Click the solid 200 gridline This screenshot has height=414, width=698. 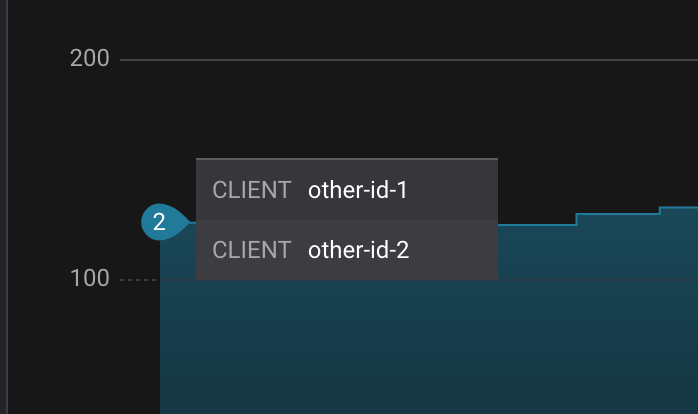400,60
